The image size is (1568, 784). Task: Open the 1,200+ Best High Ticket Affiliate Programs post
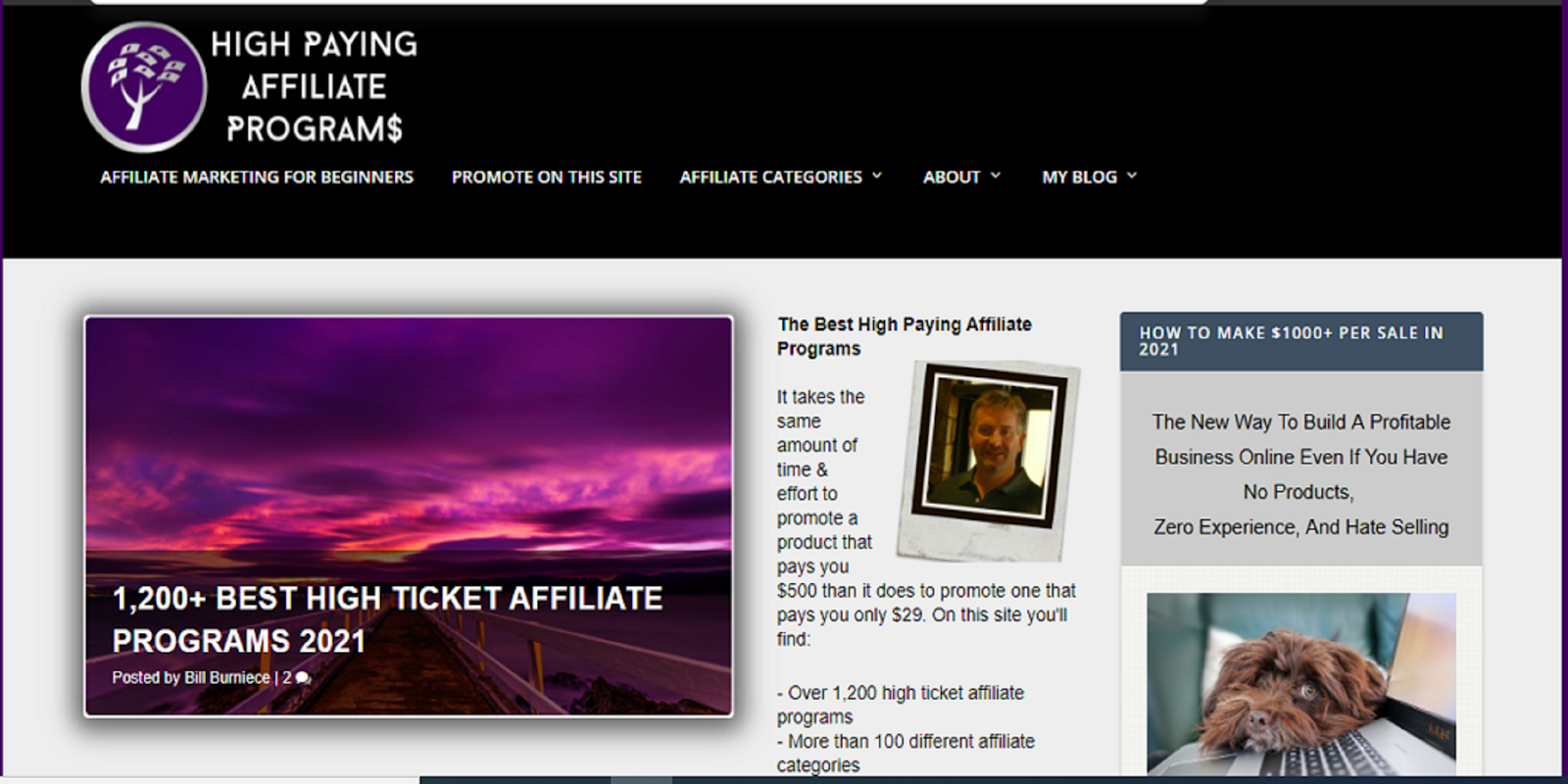tap(387, 619)
